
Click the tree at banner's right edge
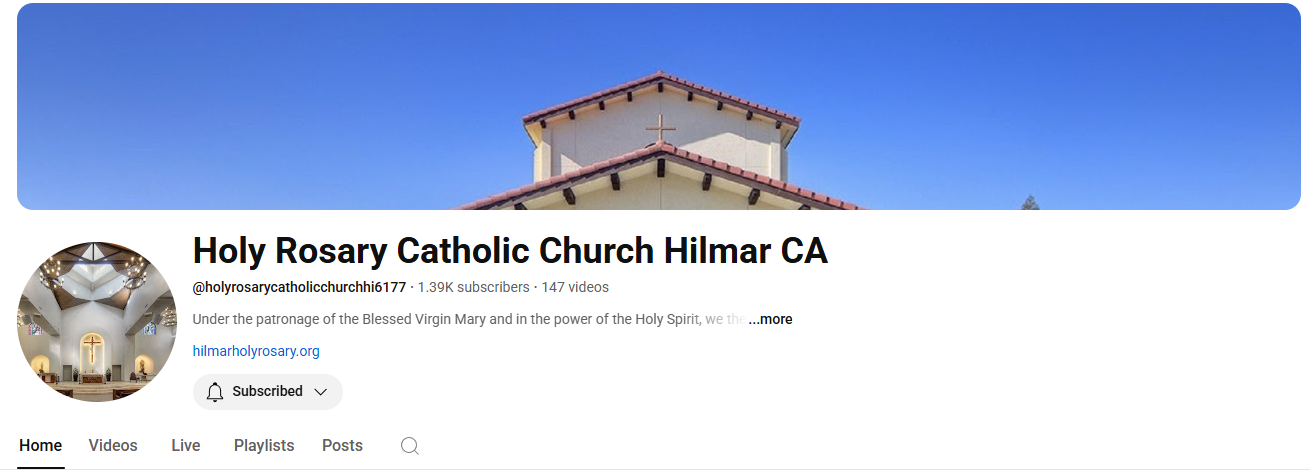(x=1030, y=202)
